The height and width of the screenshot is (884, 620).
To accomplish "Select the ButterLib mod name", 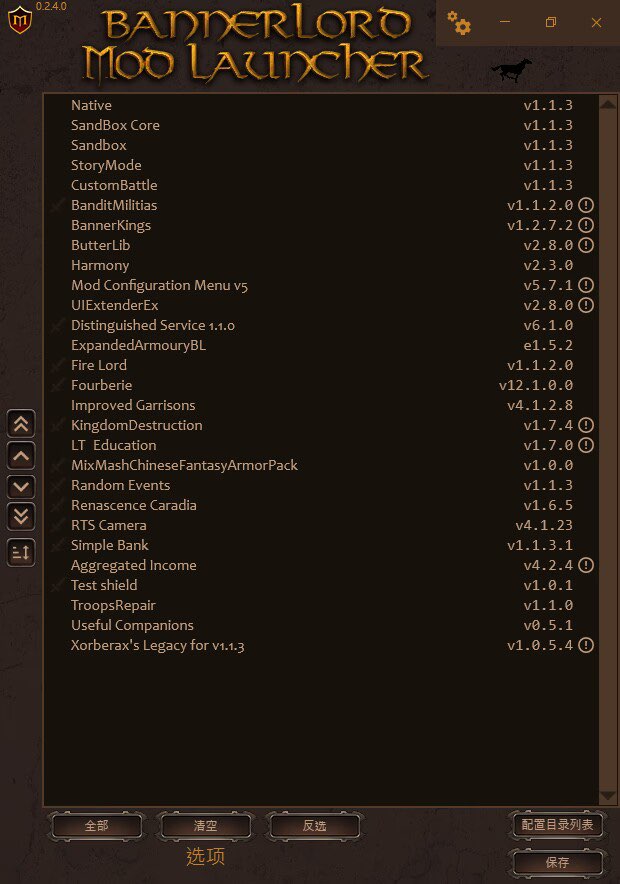I will click(x=100, y=245).
